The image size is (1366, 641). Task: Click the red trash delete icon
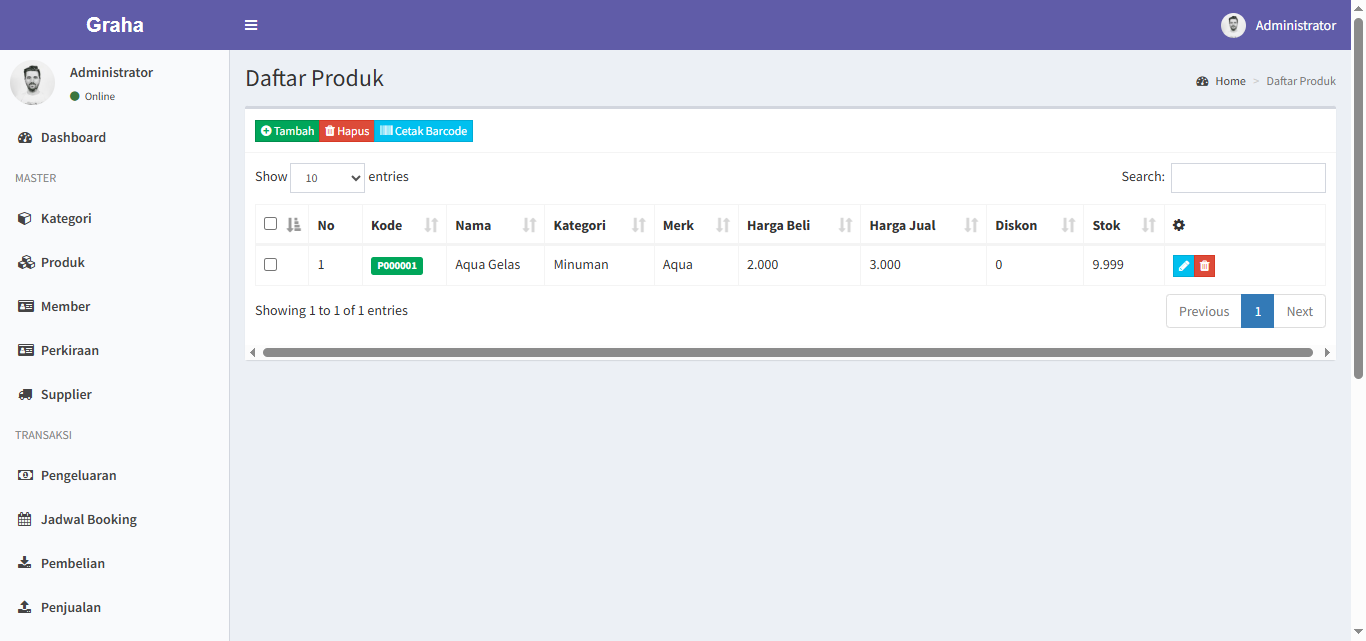coord(1205,266)
